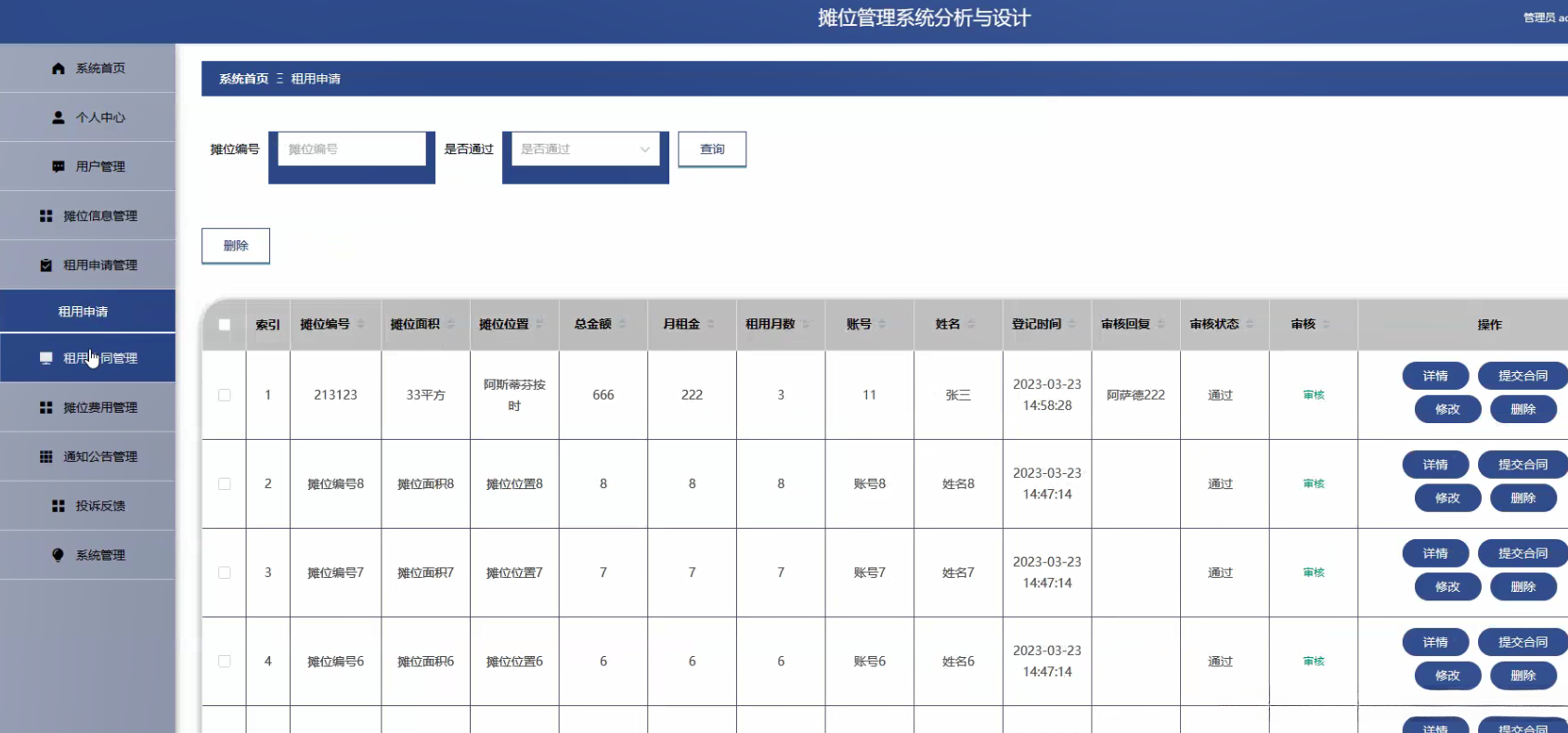Open 投诉反馈 in the sidebar
Image resolution: width=1568 pixels, height=733 pixels.
[x=87, y=506]
